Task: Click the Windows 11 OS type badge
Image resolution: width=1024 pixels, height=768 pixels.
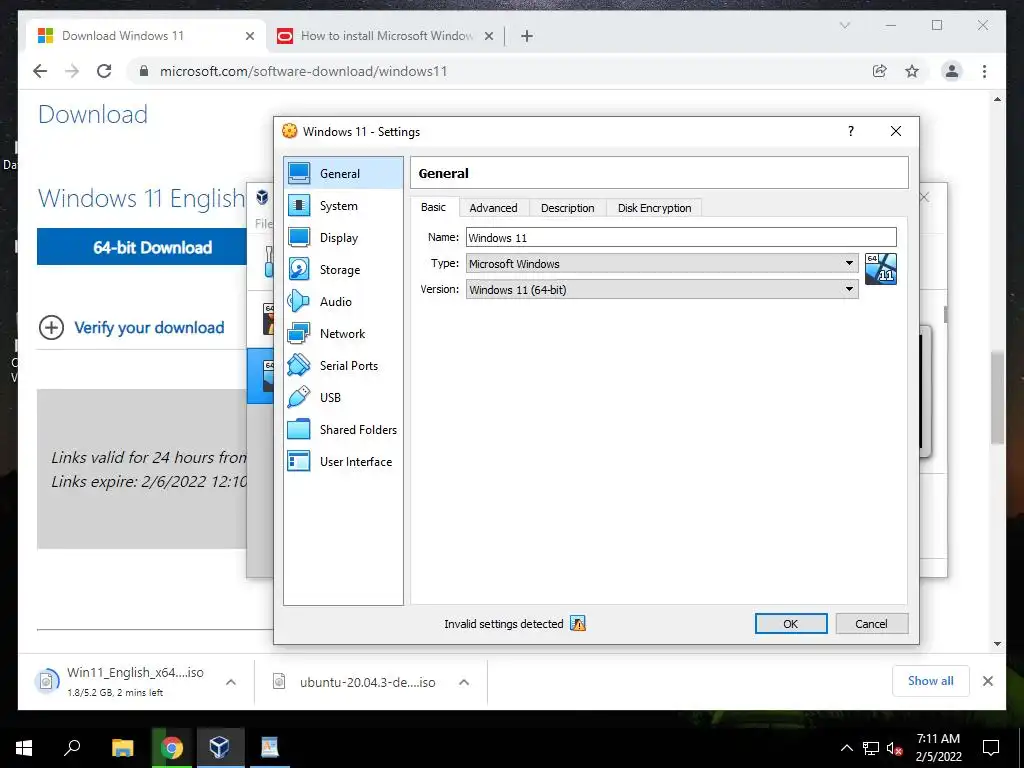Action: [x=880, y=269]
